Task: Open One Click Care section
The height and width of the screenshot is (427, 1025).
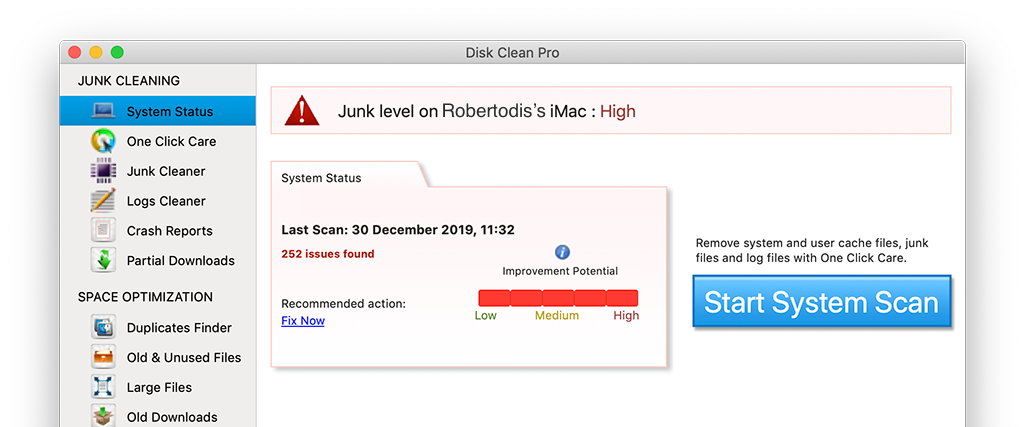Action: 158,141
